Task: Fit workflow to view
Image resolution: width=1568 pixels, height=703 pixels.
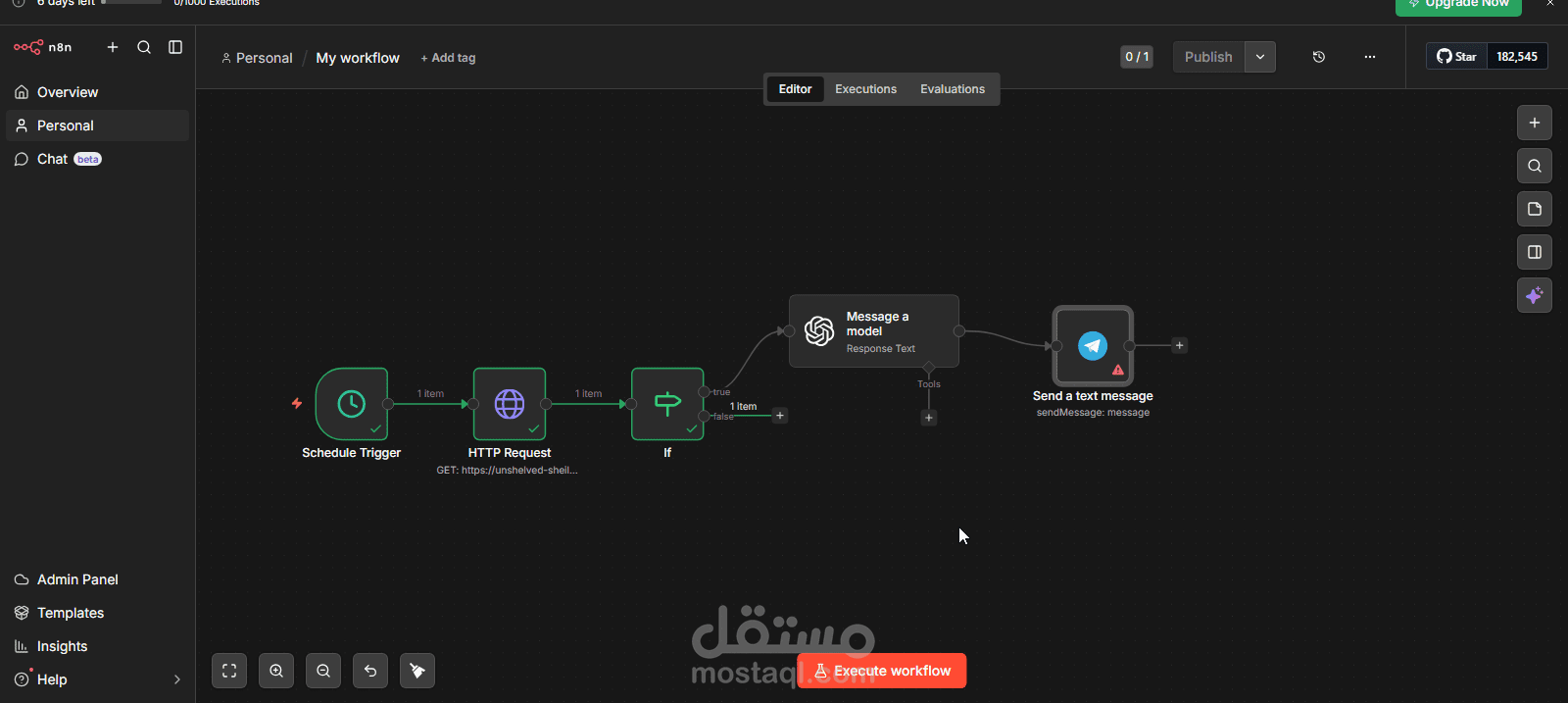Action: click(x=229, y=671)
